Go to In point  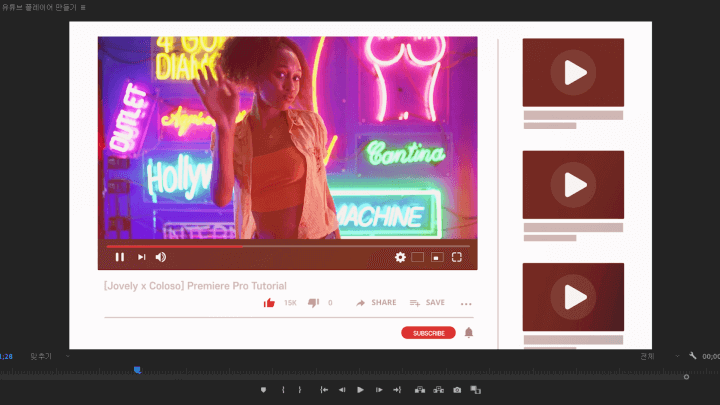(324, 390)
